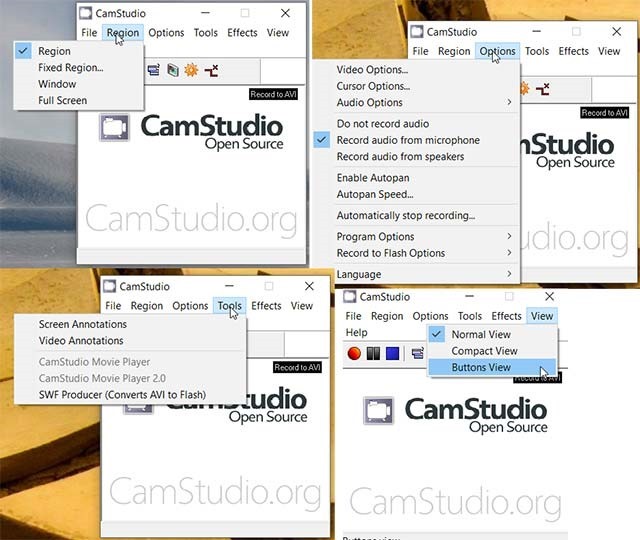Switch to Buttons View

(492, 367)
